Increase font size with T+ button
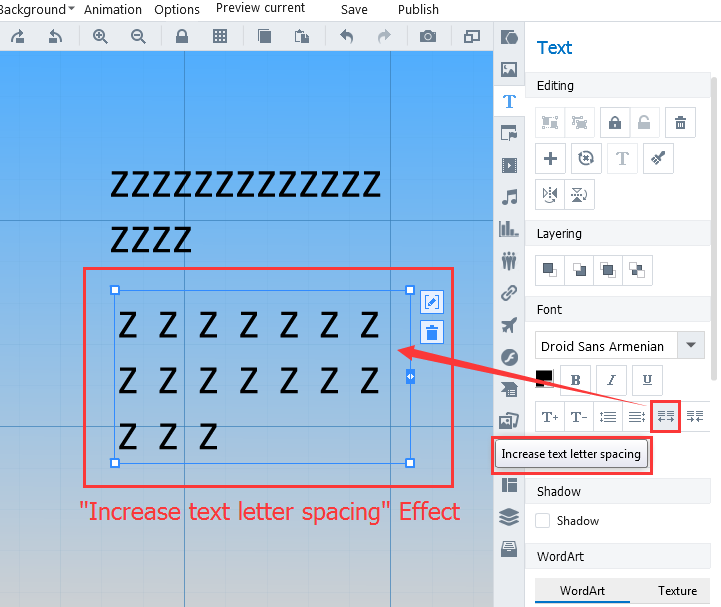The height and width of the screenshot is (607, 721). 549,416
